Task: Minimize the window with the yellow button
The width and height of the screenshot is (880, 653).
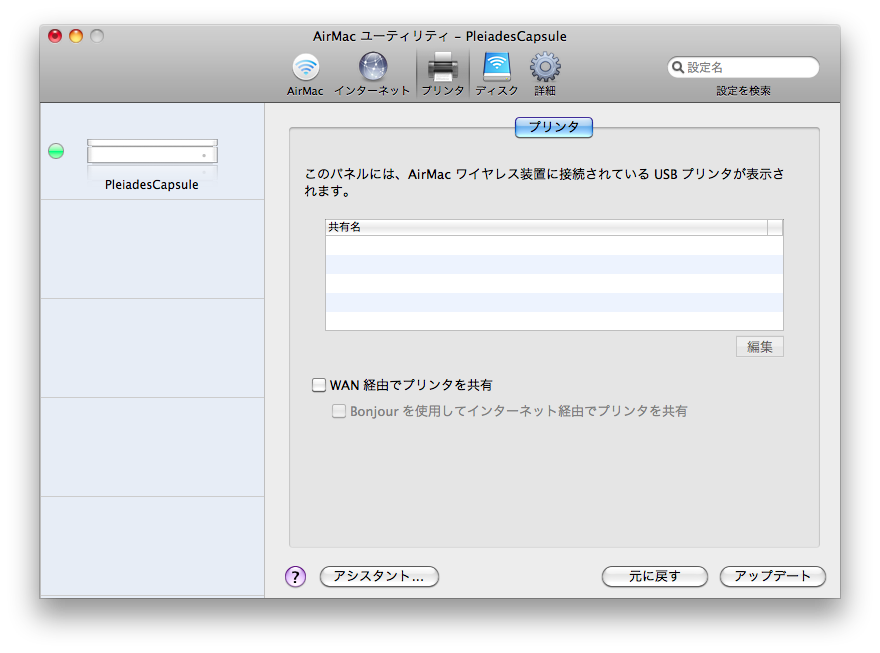Action: (x=76, y=36)
